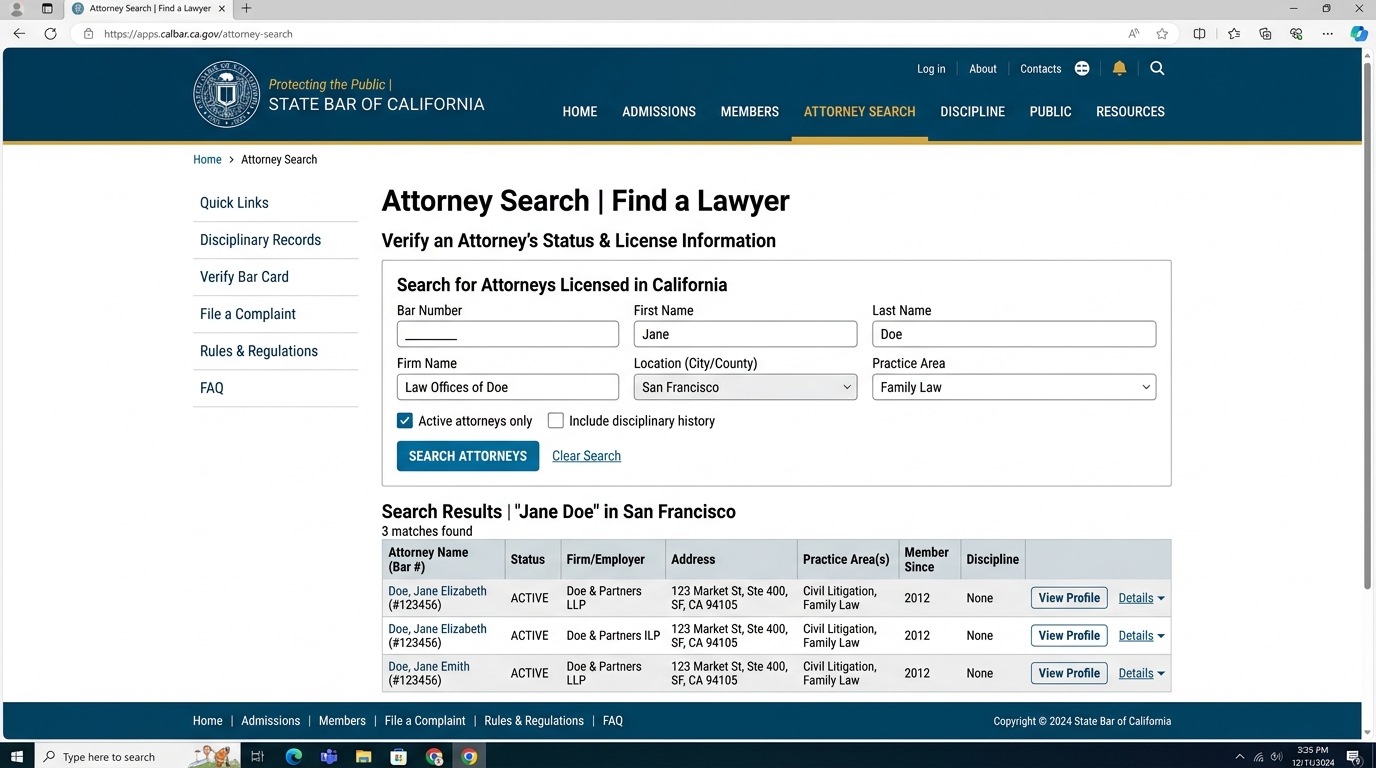Click the Last Name field containing Doe
The width and height of the screenshot is (1376, 768).
coord(1014,334)
